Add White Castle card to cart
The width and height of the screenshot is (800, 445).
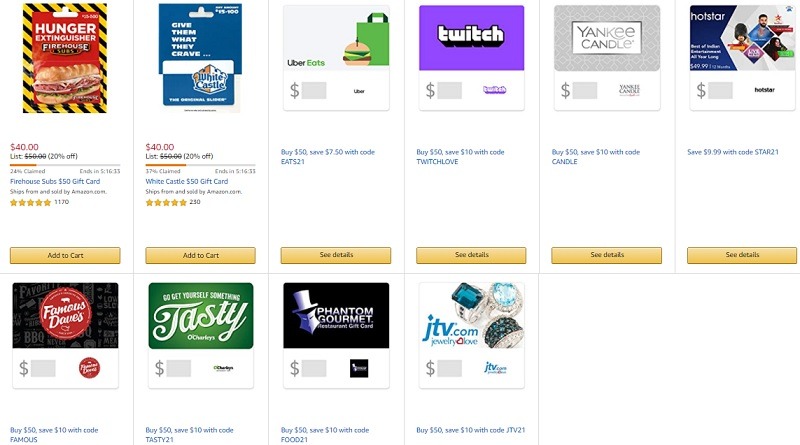coord(201,255)
